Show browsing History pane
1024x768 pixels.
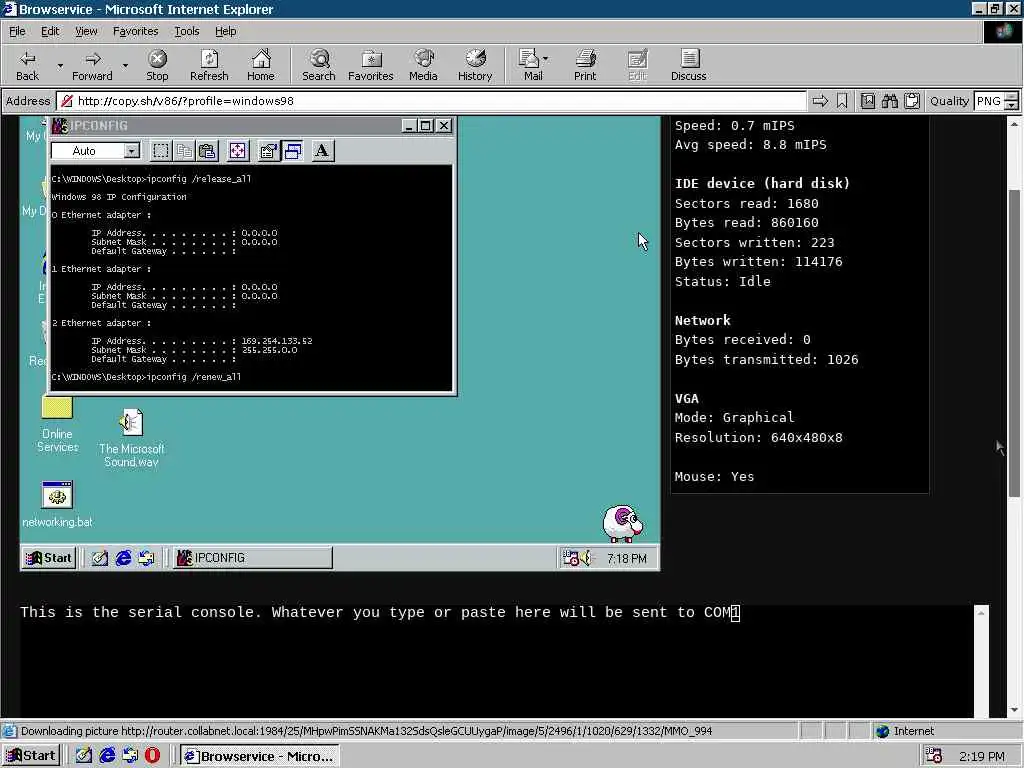[x=475, y=65]
